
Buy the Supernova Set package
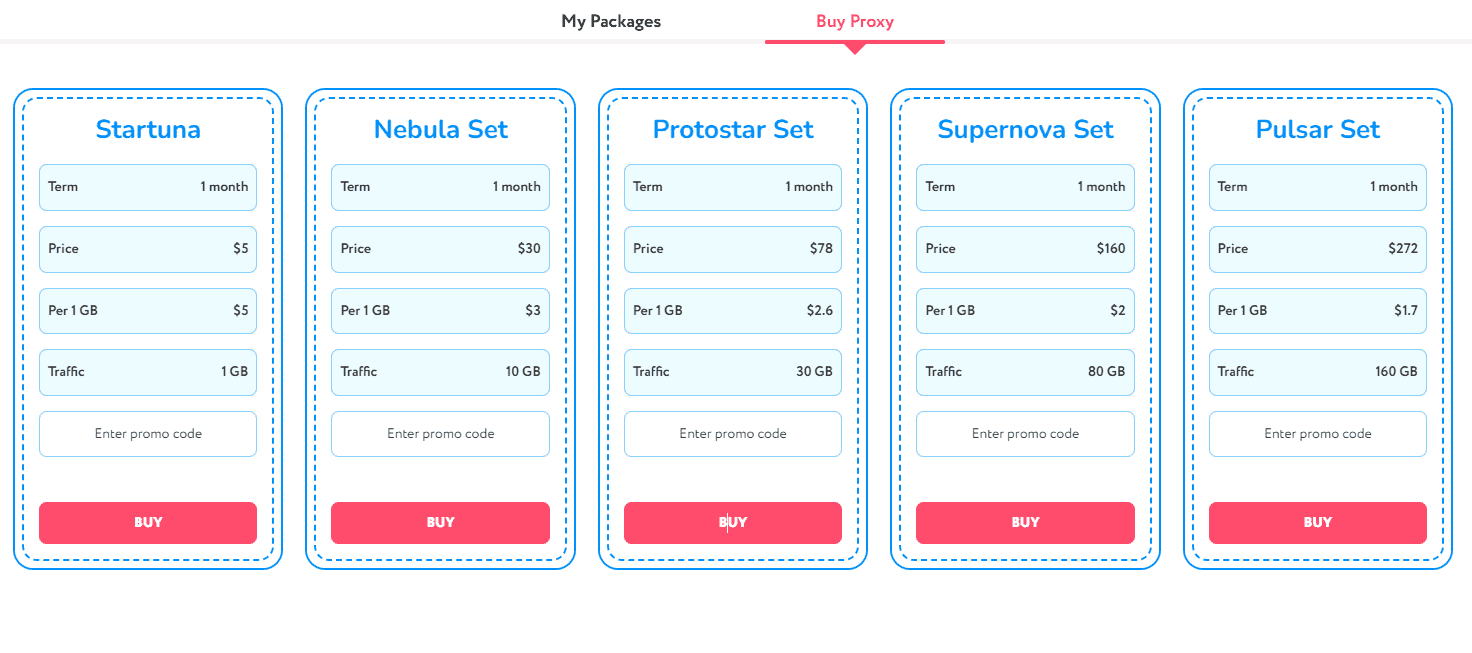coord(1025,522)
